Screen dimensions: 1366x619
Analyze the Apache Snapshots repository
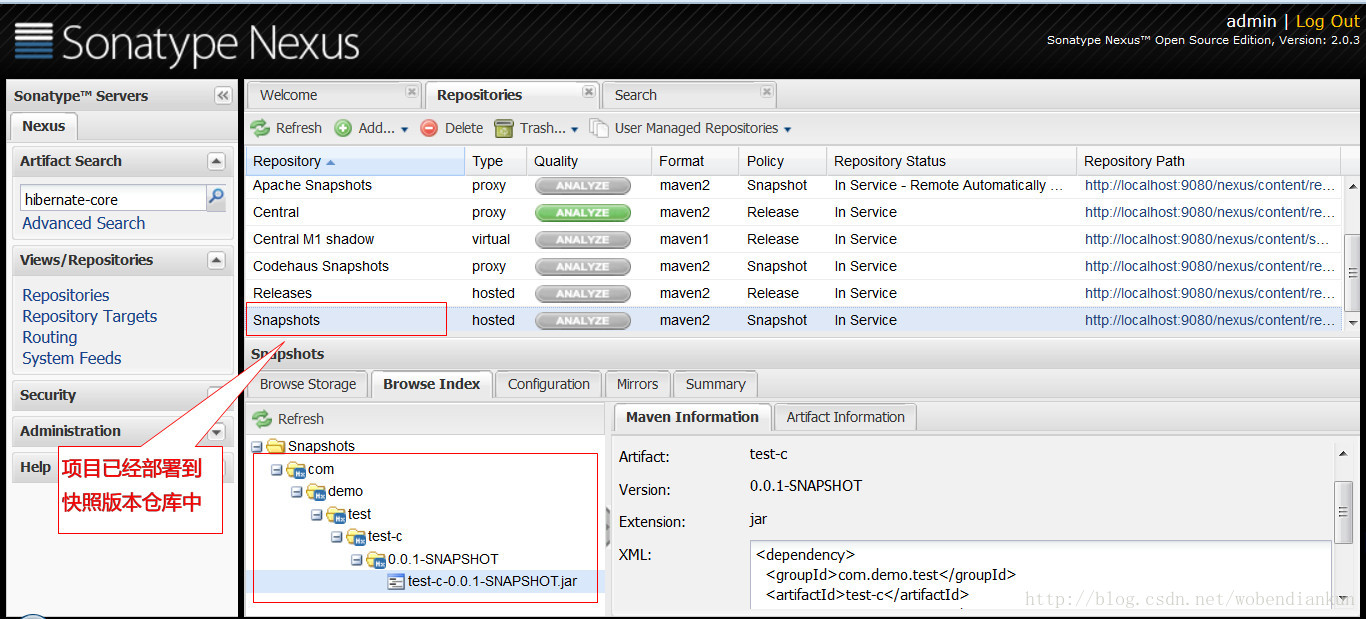pos(583,185)
